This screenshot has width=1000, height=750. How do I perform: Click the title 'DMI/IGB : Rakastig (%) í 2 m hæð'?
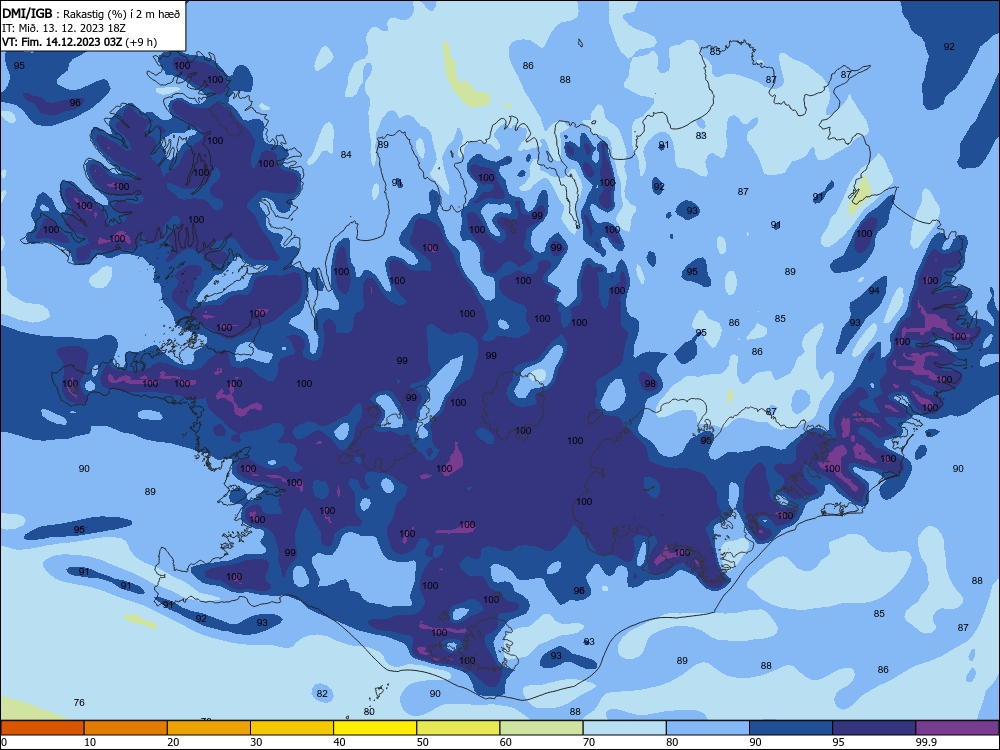pyautogui.click(x=91, y=13)
